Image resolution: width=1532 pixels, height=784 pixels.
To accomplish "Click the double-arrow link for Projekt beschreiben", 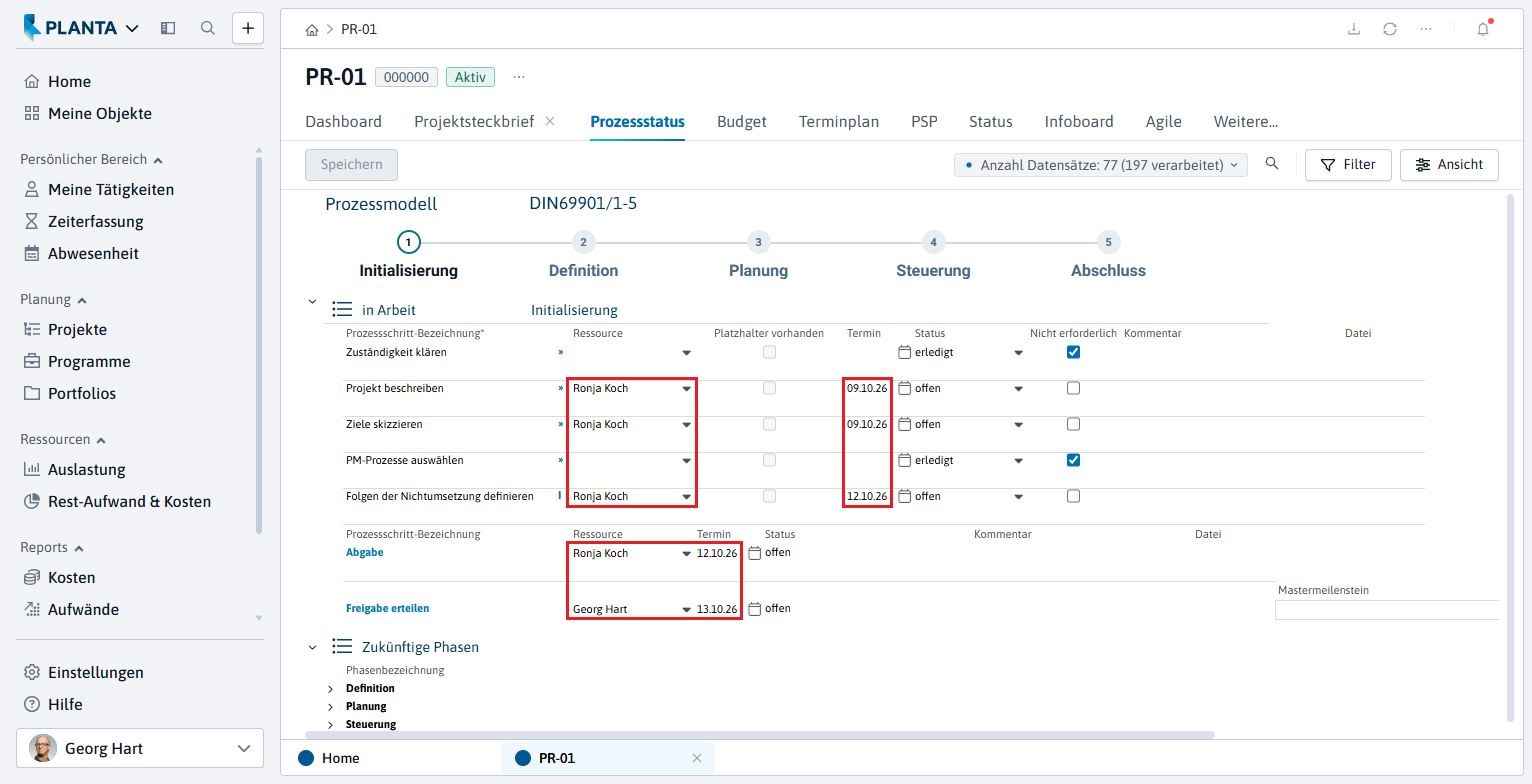I will pyautogui.click(x=561, y=388).
